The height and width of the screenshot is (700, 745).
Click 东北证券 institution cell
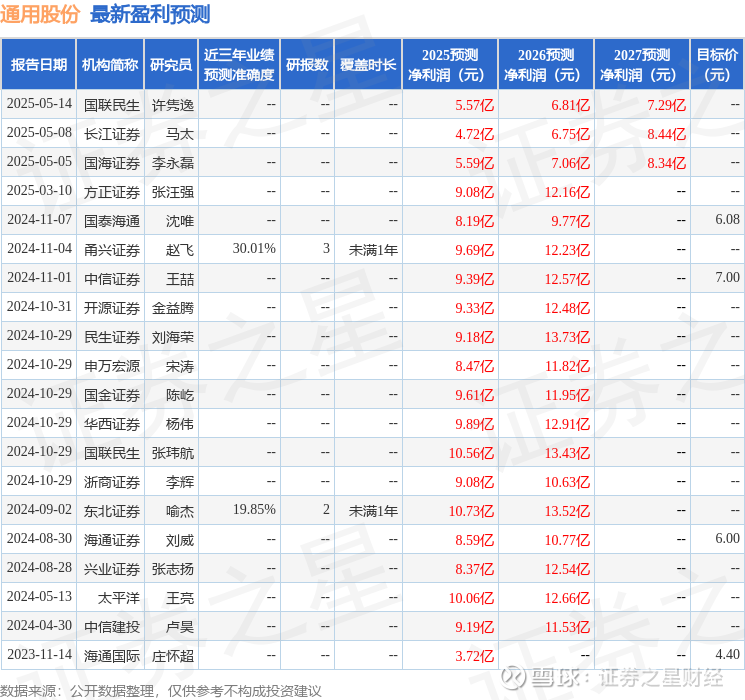point(112,511)
